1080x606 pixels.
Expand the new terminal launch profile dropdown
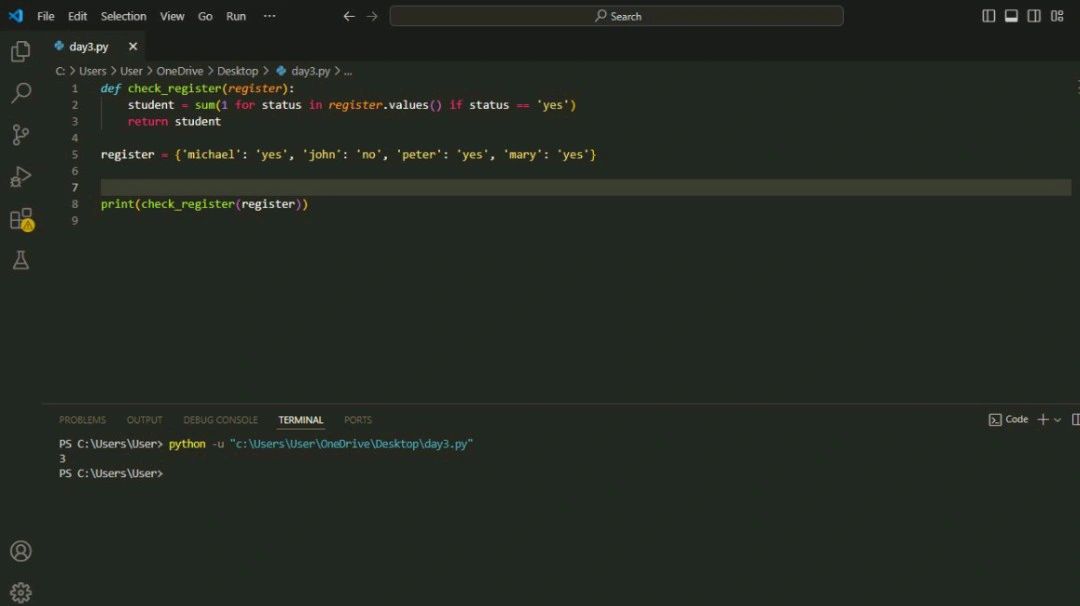click(1058, 420)
